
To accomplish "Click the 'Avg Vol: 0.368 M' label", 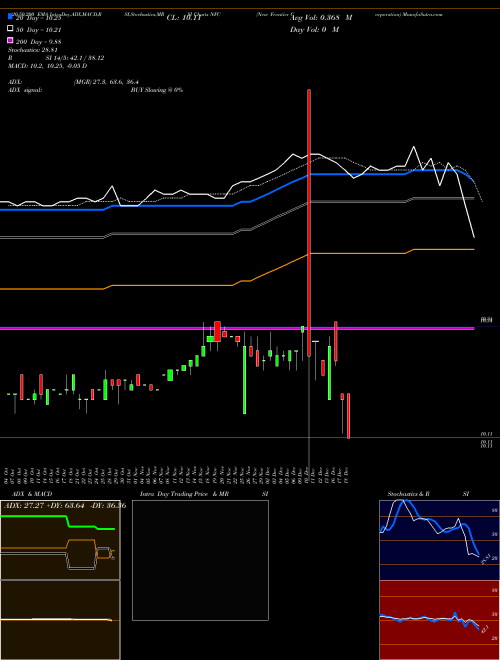I will click(321, 18).
